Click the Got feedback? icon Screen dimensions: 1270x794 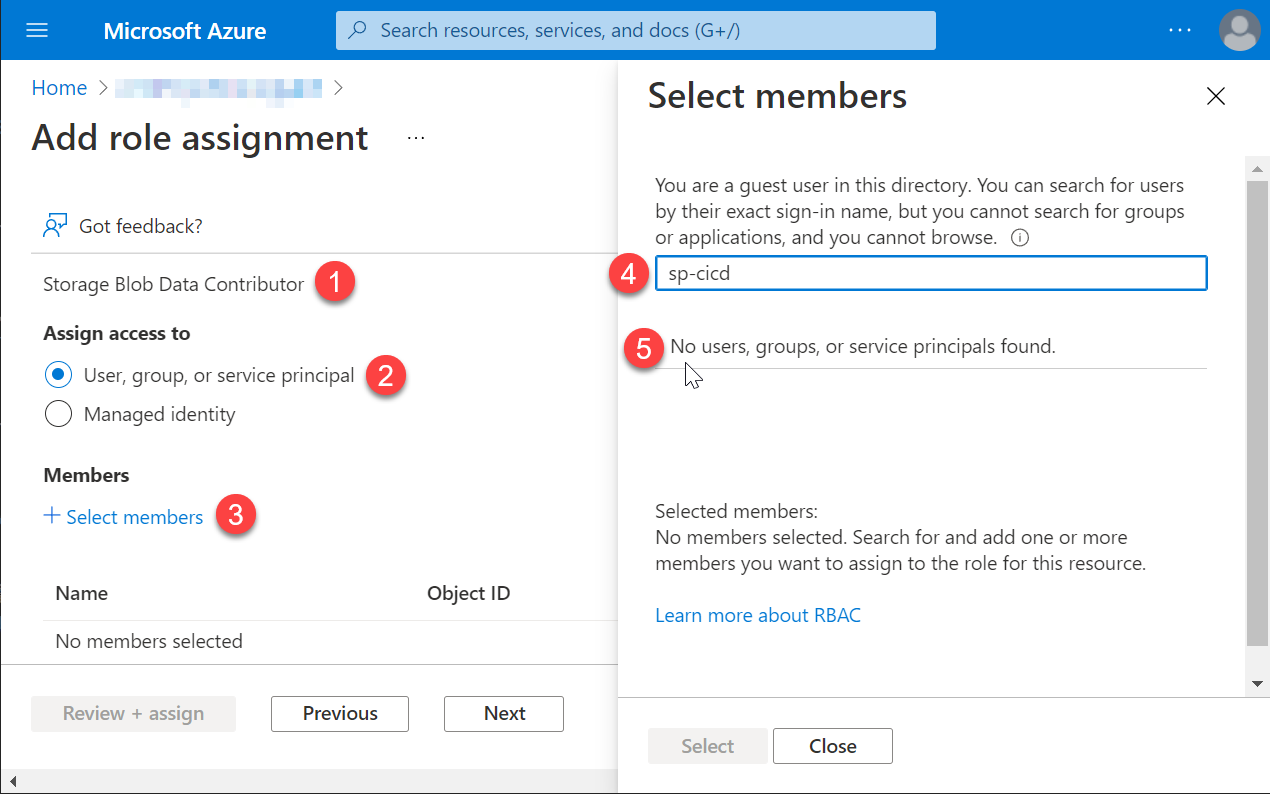[x=55, y=226]
